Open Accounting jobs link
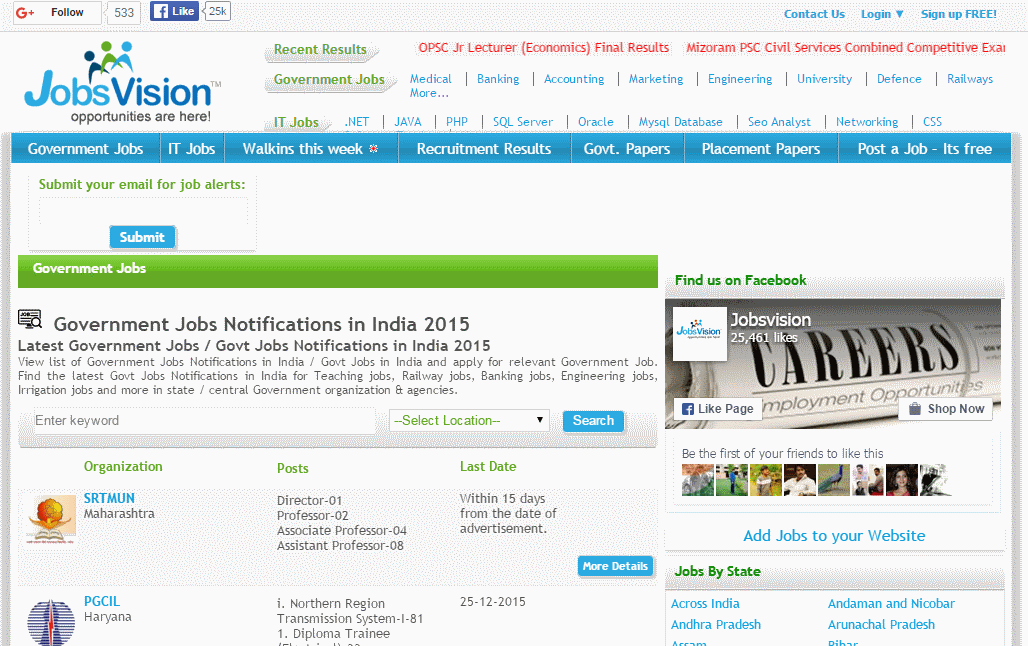Screen dimensions: 1028x646 [574, 79]
